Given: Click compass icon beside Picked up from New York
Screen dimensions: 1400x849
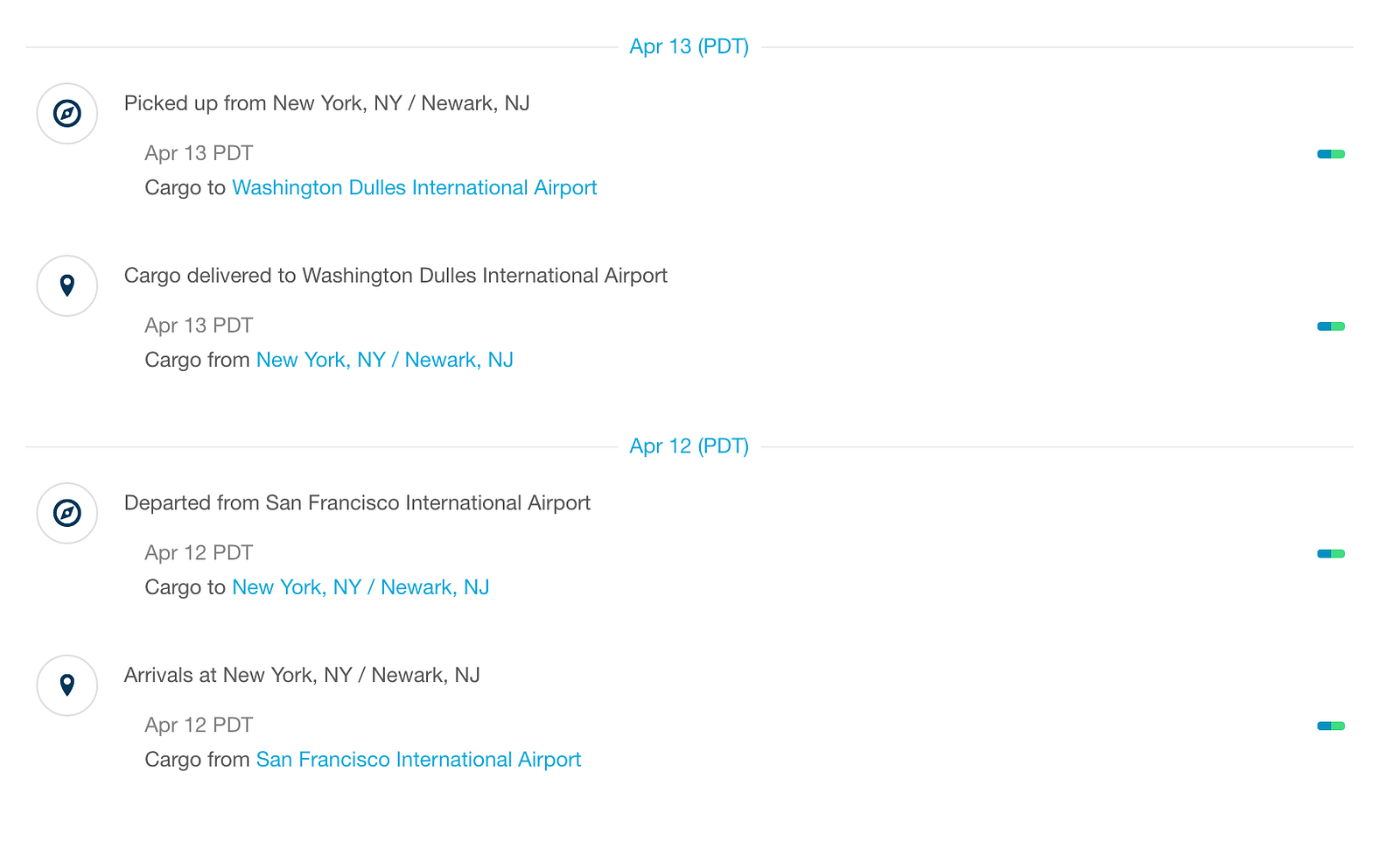Looking at the screenshot, I should pyautogui.click(x=67, y=114).
